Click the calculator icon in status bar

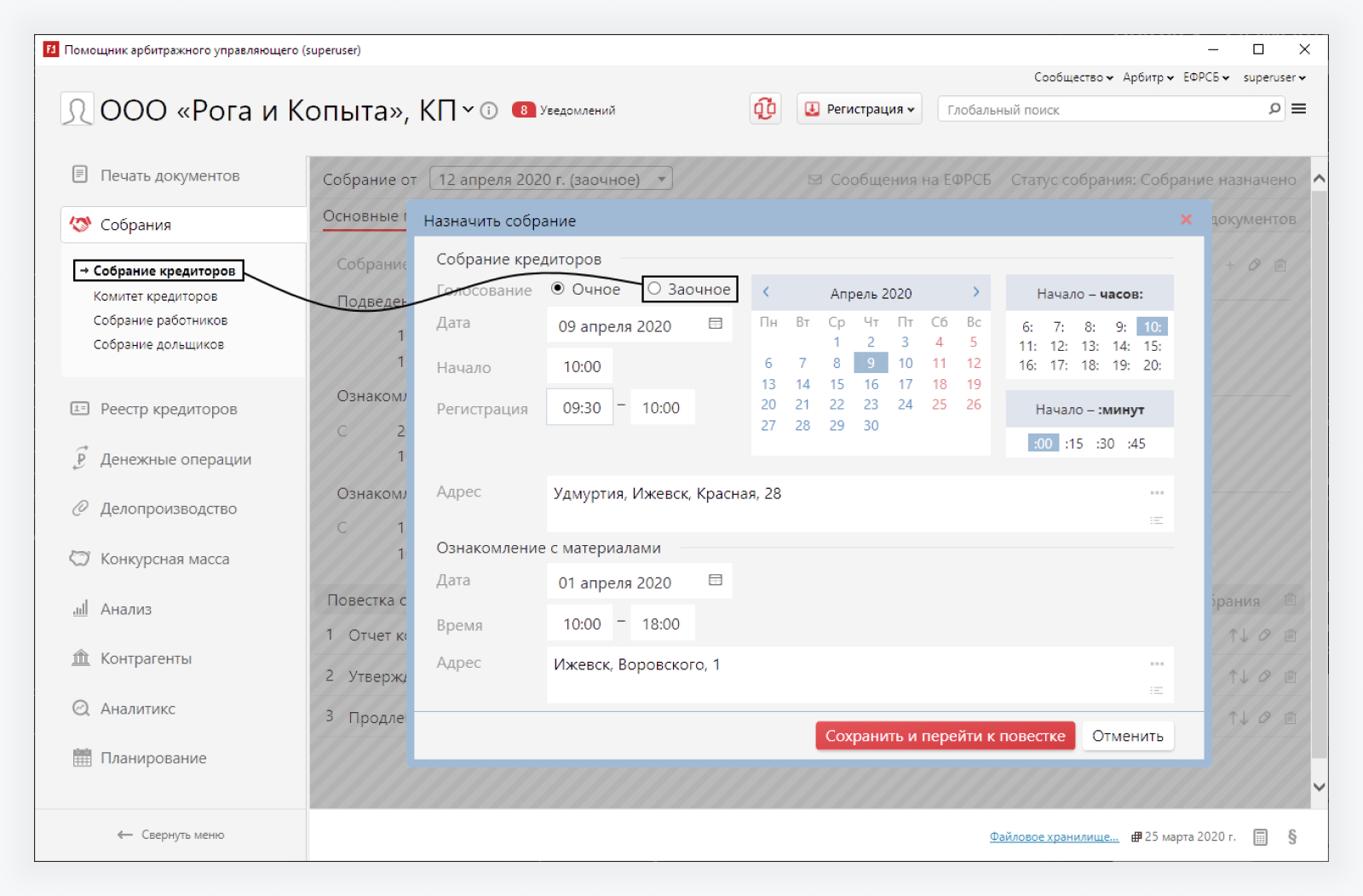pos(1261,837)
